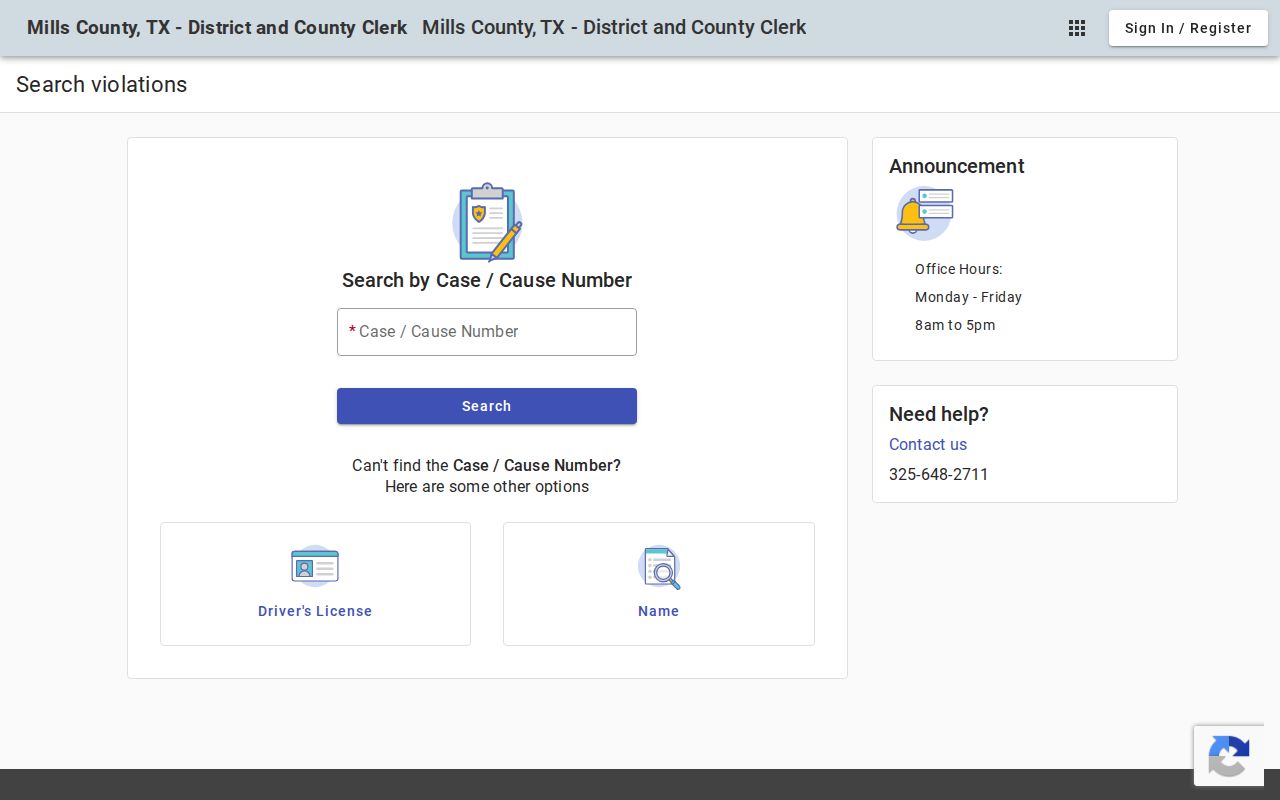
Task: Click the magnifying glass document icon
Action: (x=659, y=567)
